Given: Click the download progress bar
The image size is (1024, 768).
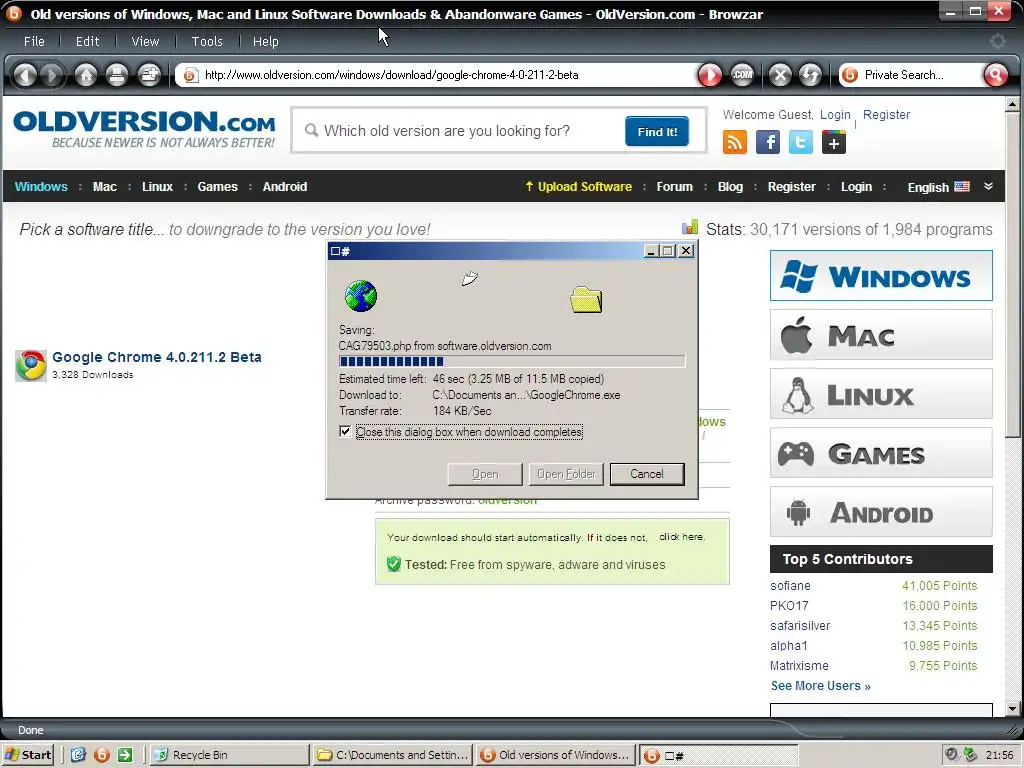Looking at the screenshot, I should [512, 361].
